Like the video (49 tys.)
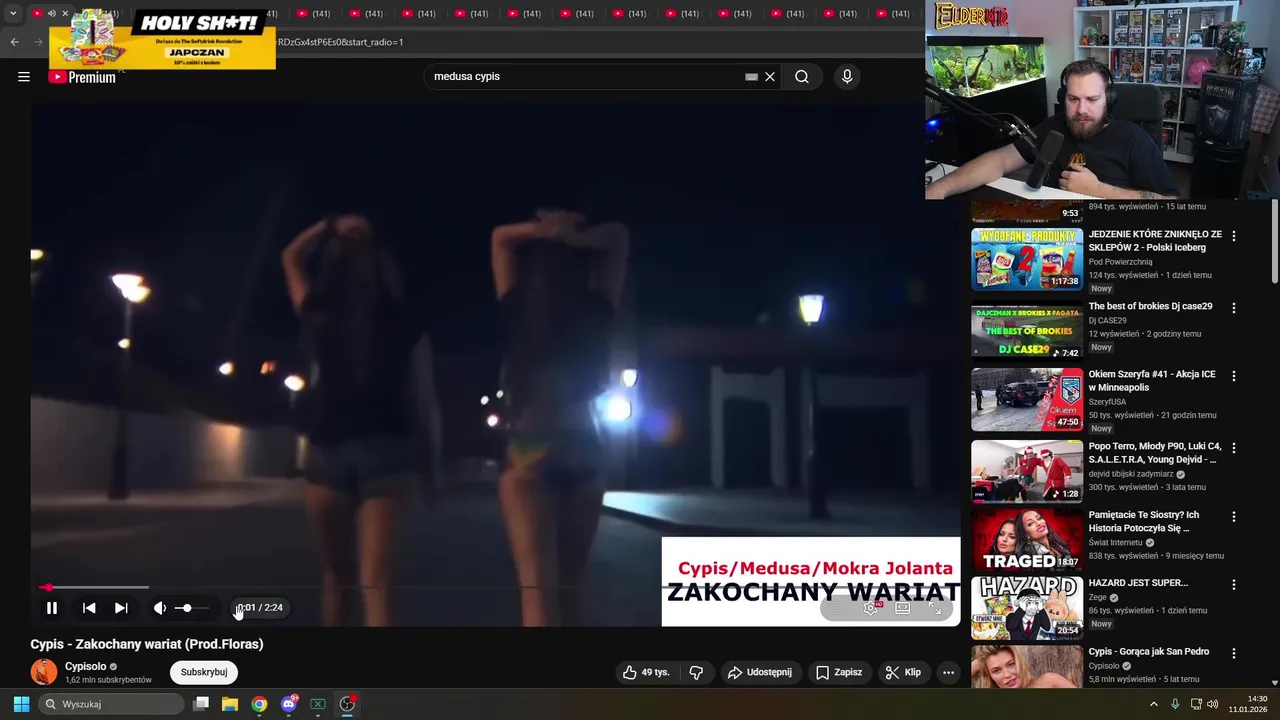The width and height of the screenshot is (1280, 720). tap(646, 673)
